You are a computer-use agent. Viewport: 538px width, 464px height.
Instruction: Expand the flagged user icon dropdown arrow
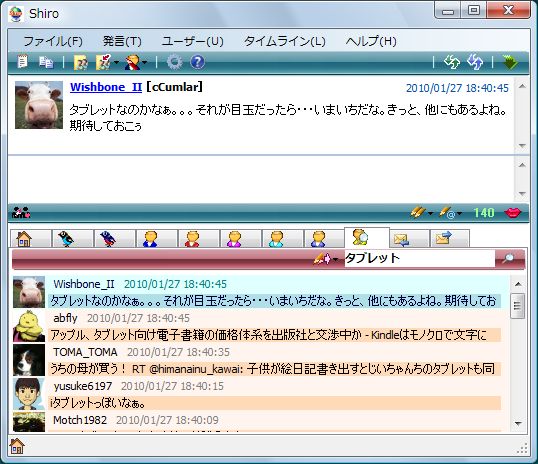click(144, 62)
